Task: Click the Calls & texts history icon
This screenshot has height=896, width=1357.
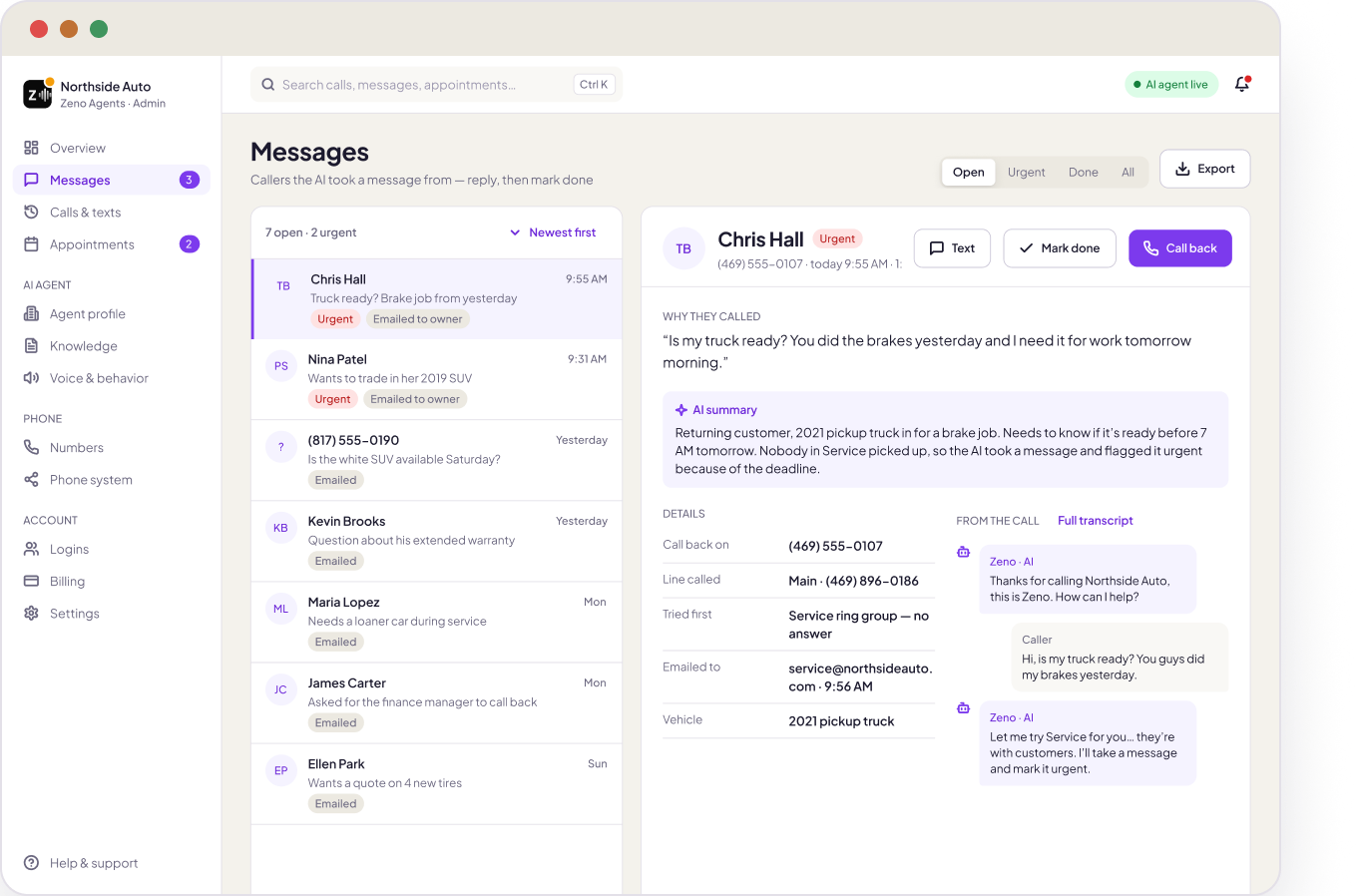Action: pyautogui.click(x=31, y=213)
